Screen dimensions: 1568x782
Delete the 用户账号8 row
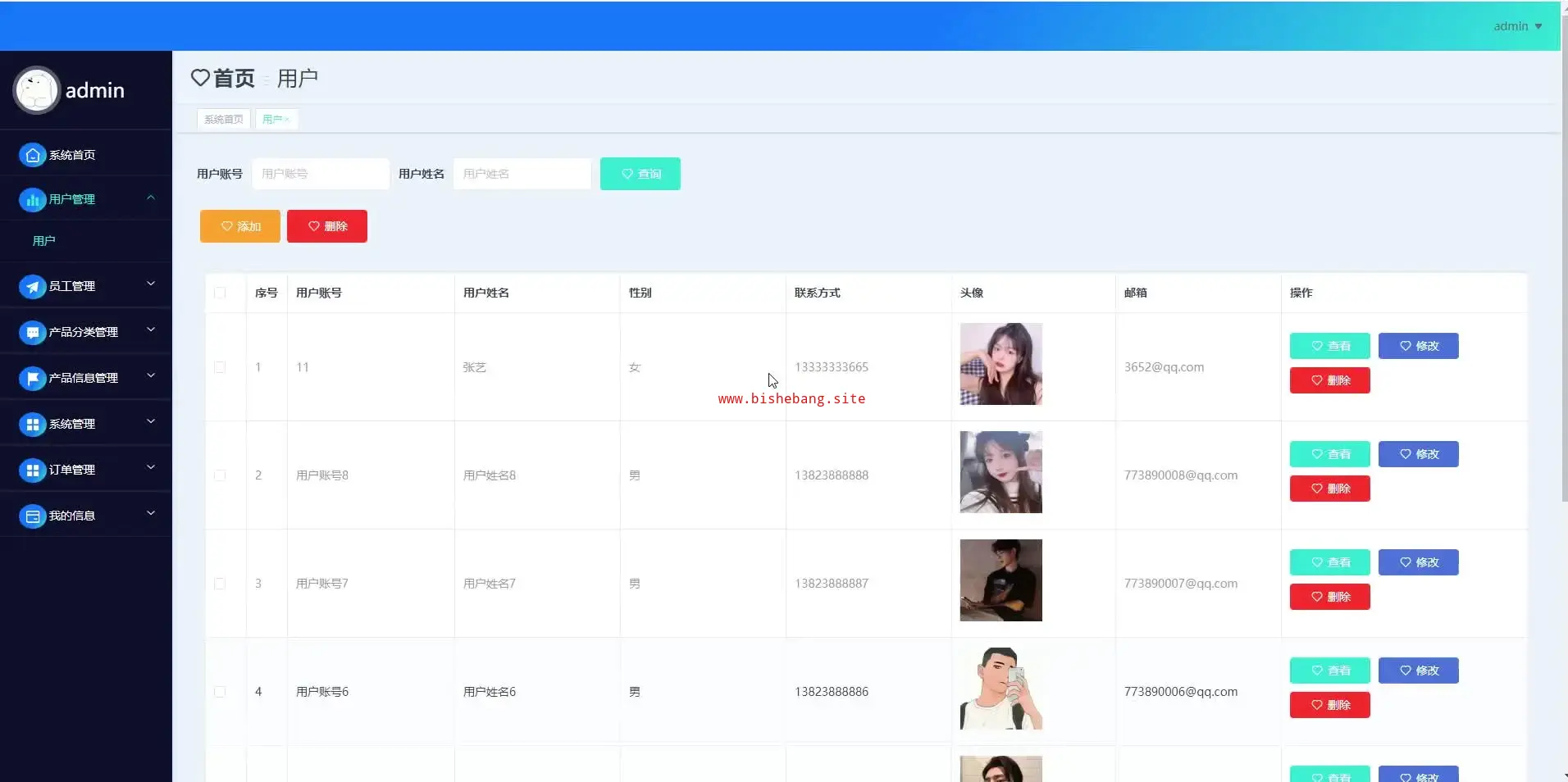tap(1330, 489)
